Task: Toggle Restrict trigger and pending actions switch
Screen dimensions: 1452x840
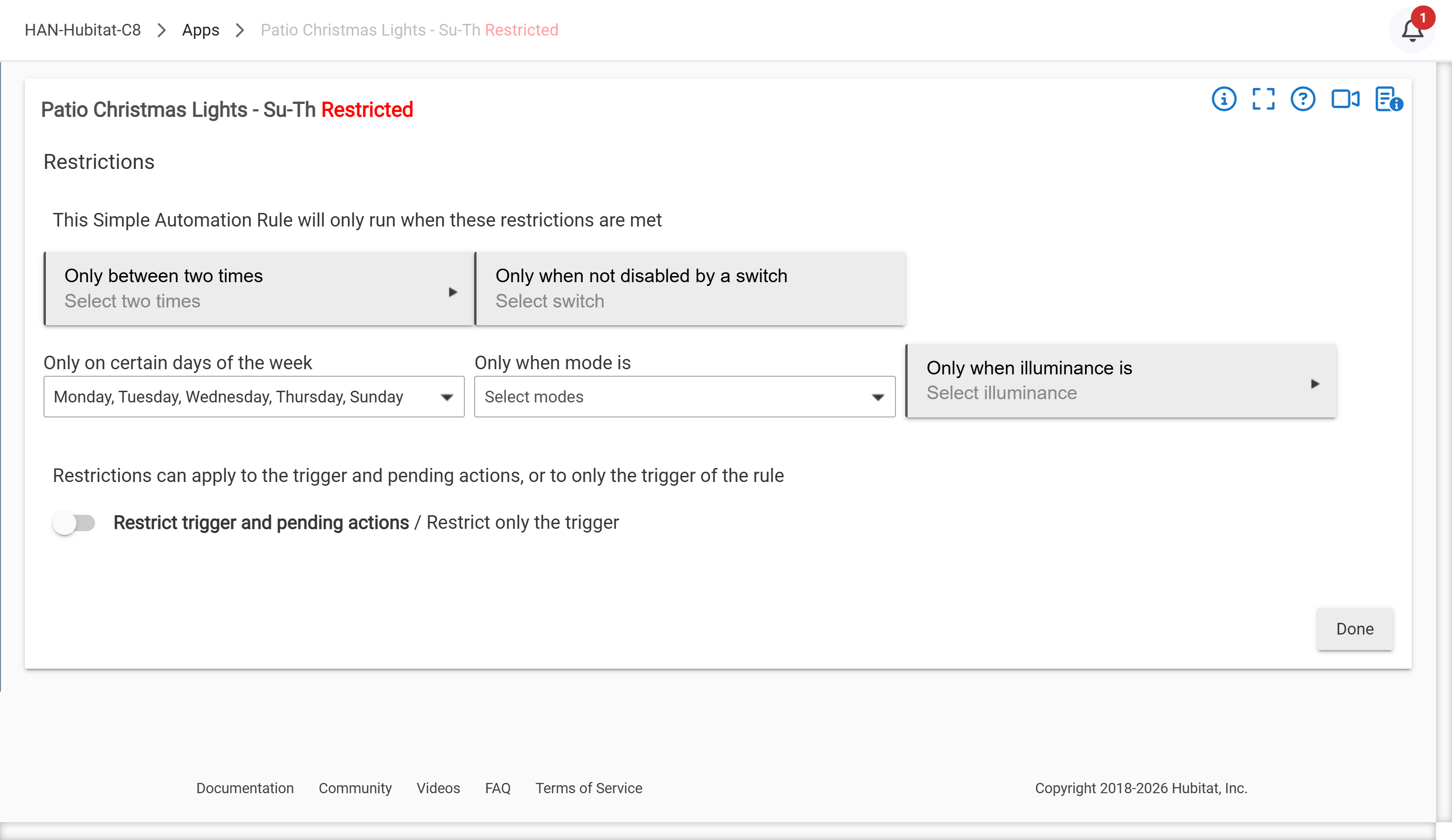Action: coord(74,523)
